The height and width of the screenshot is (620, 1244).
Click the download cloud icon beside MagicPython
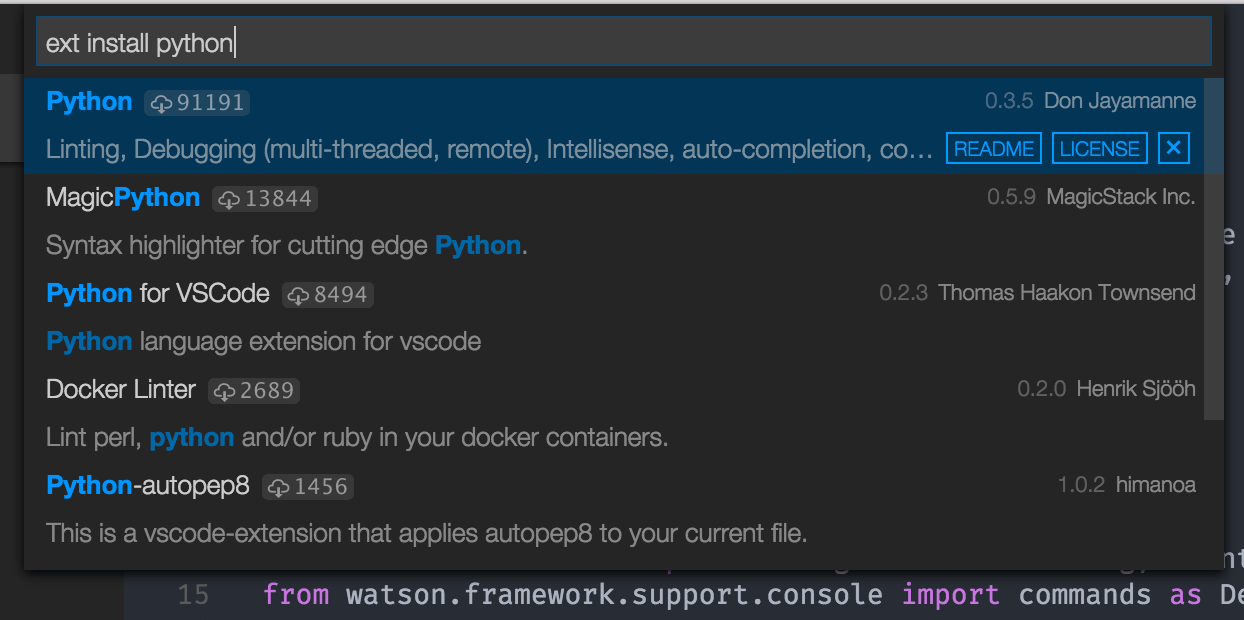coord(229,199)
